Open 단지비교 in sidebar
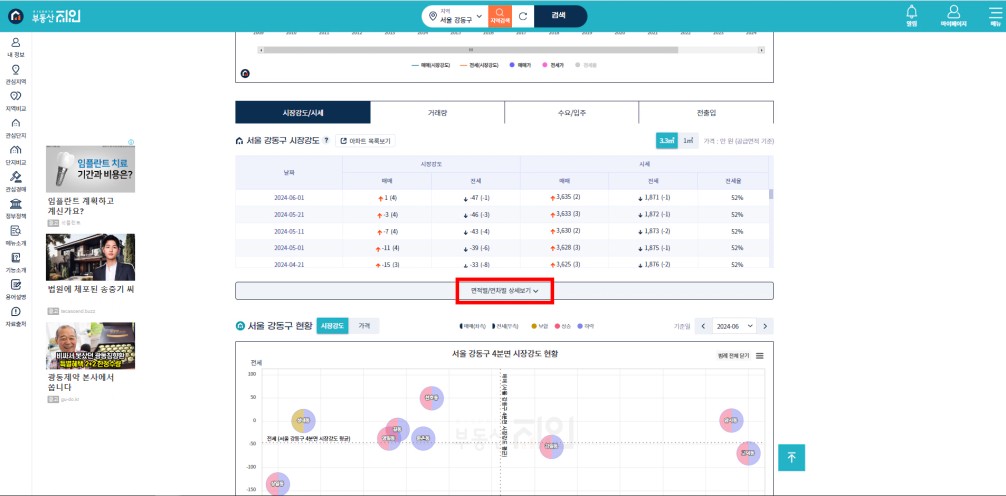Viewport: 1006px width, 496px height. click(x=15, y=155)
